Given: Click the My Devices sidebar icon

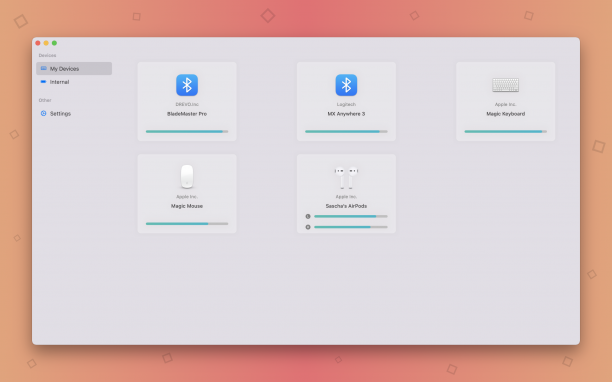Looking at the screenshot, I should tap(44, 68).
